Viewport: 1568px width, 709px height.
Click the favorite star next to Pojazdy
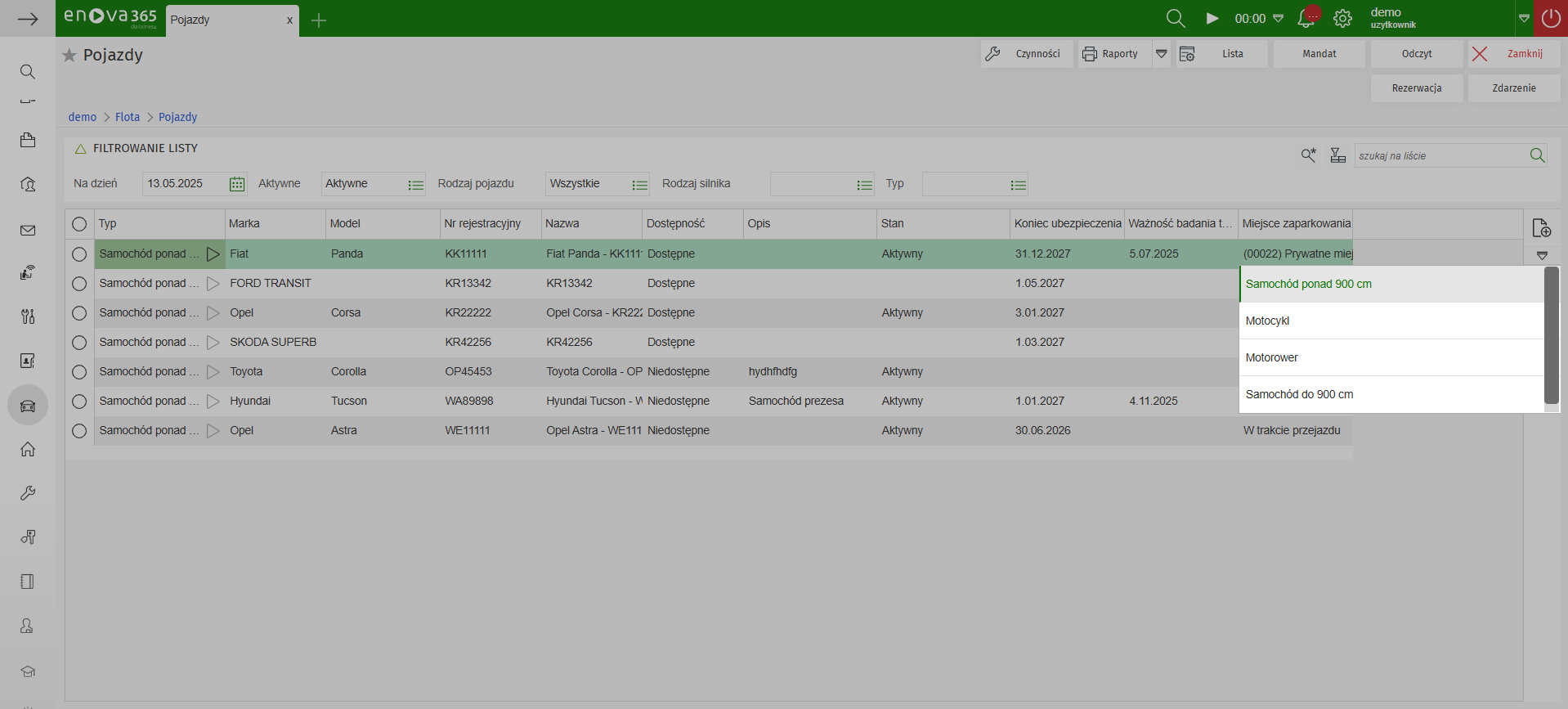(x=69, y=55)
